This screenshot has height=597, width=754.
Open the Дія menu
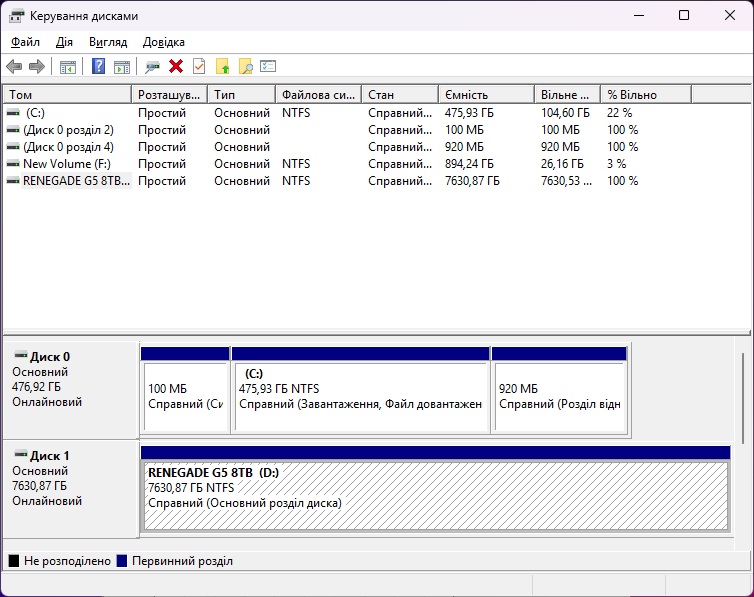[x=64, y=42]
